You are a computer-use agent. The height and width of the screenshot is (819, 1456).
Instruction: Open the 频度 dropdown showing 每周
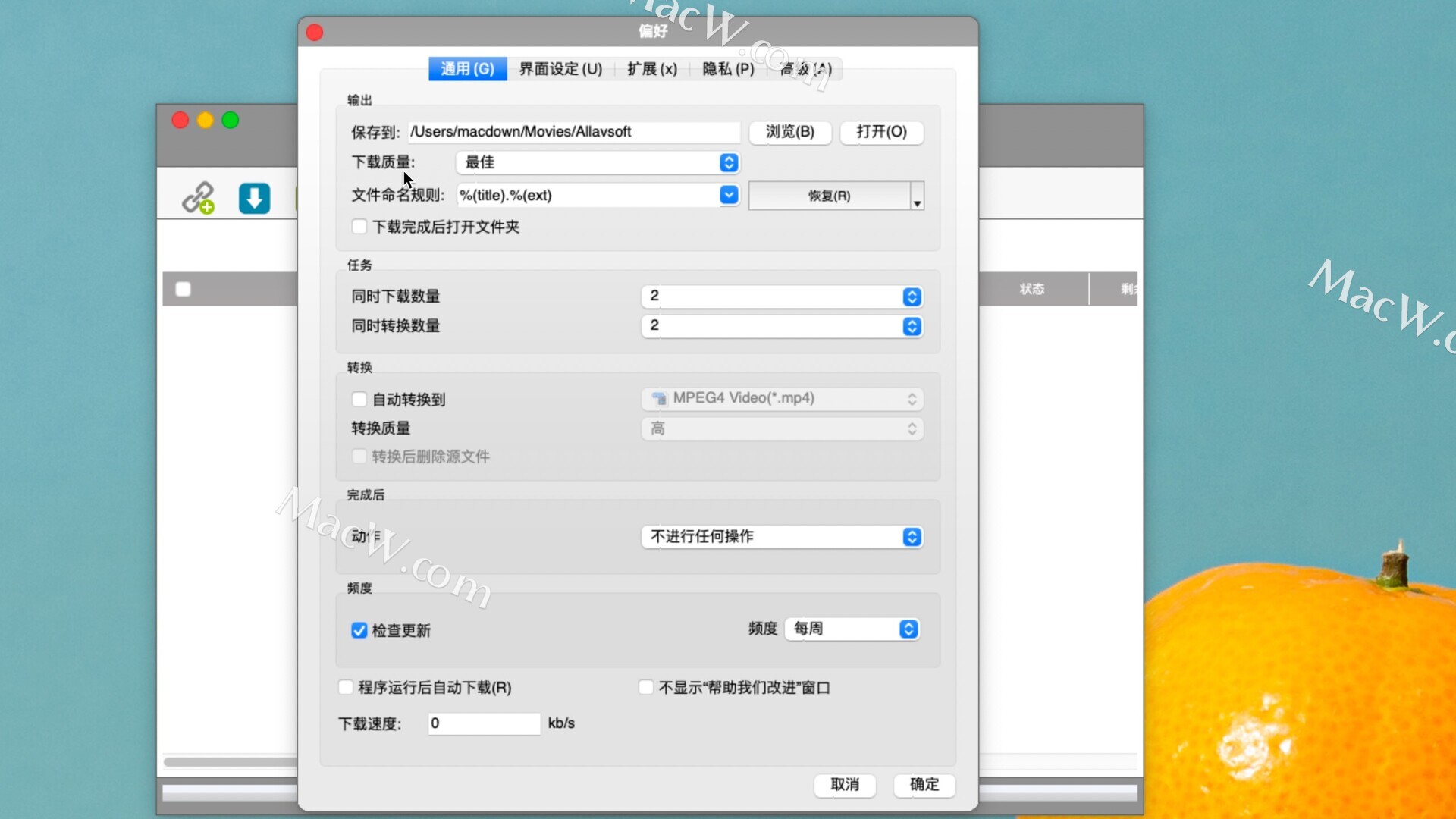click(852, 629)
